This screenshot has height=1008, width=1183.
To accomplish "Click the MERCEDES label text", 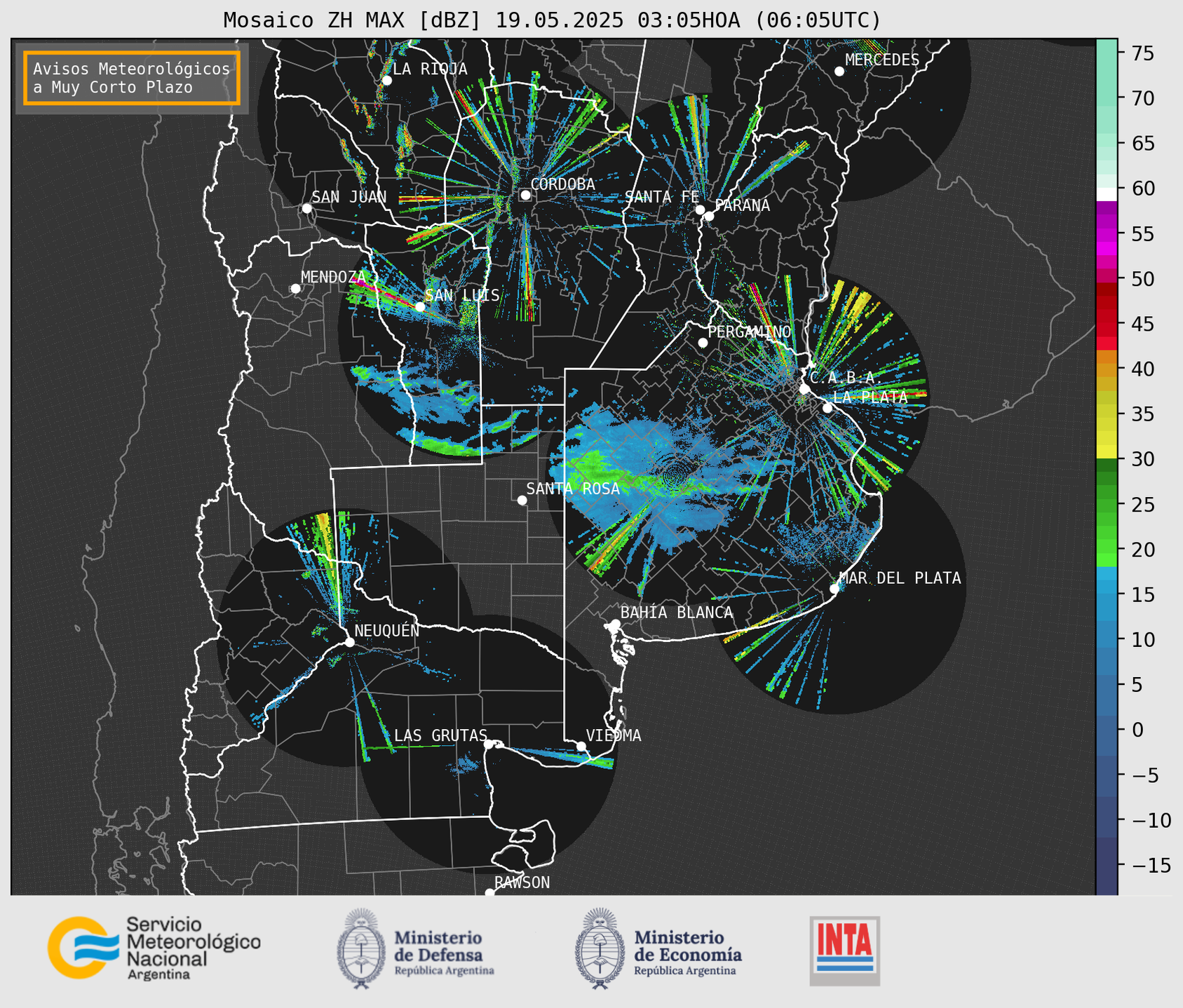I will 882,60.
